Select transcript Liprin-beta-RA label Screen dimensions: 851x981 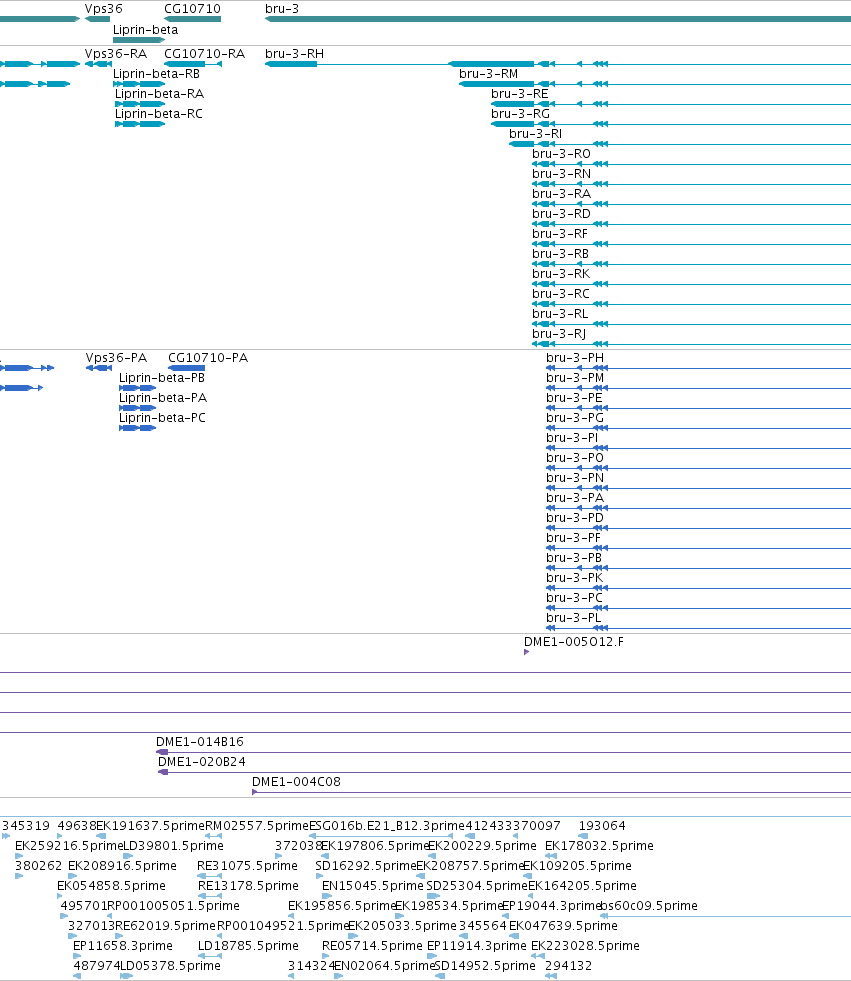[159, 94]
